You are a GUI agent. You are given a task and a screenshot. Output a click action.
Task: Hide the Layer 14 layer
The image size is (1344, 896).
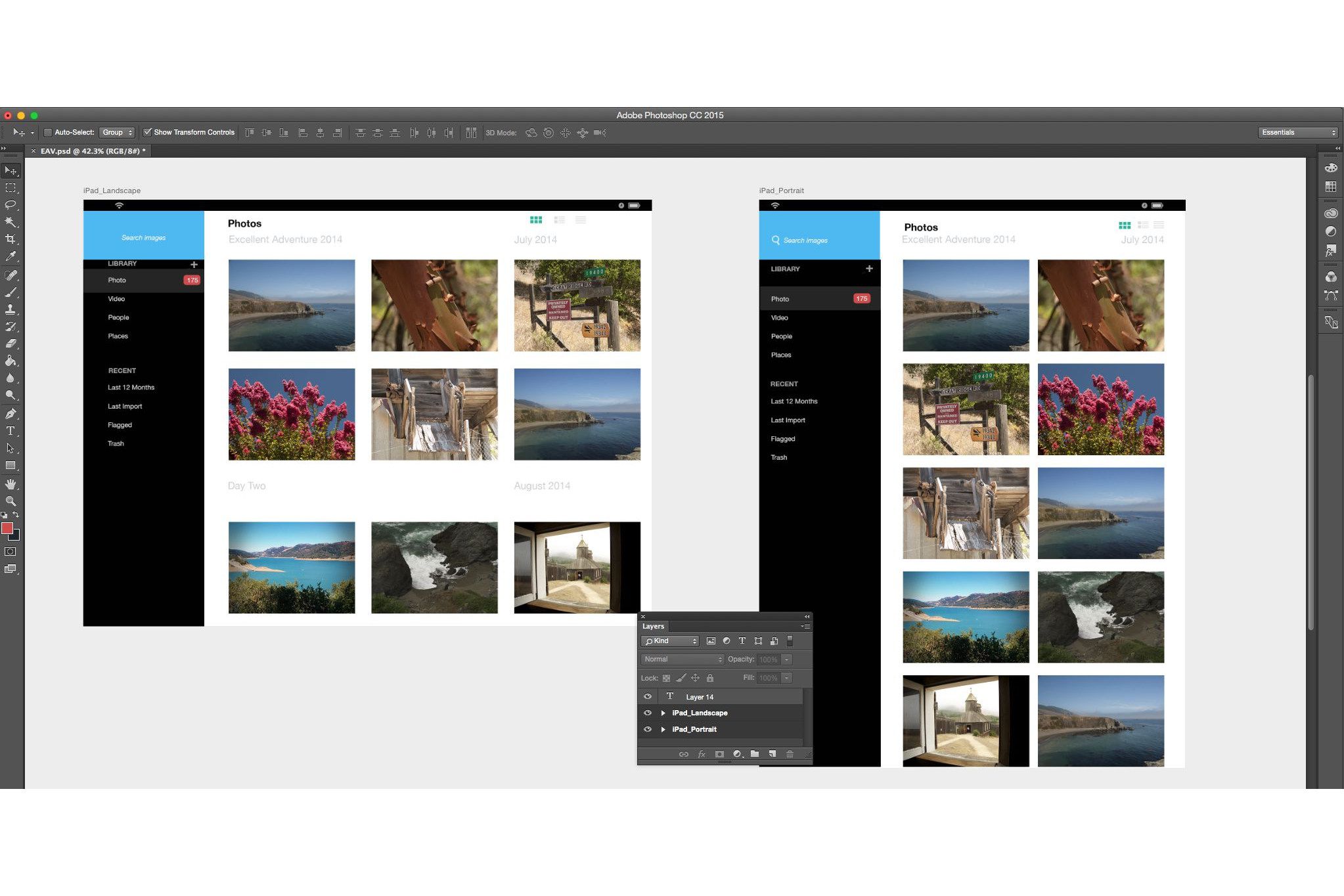tap(648, 696)
